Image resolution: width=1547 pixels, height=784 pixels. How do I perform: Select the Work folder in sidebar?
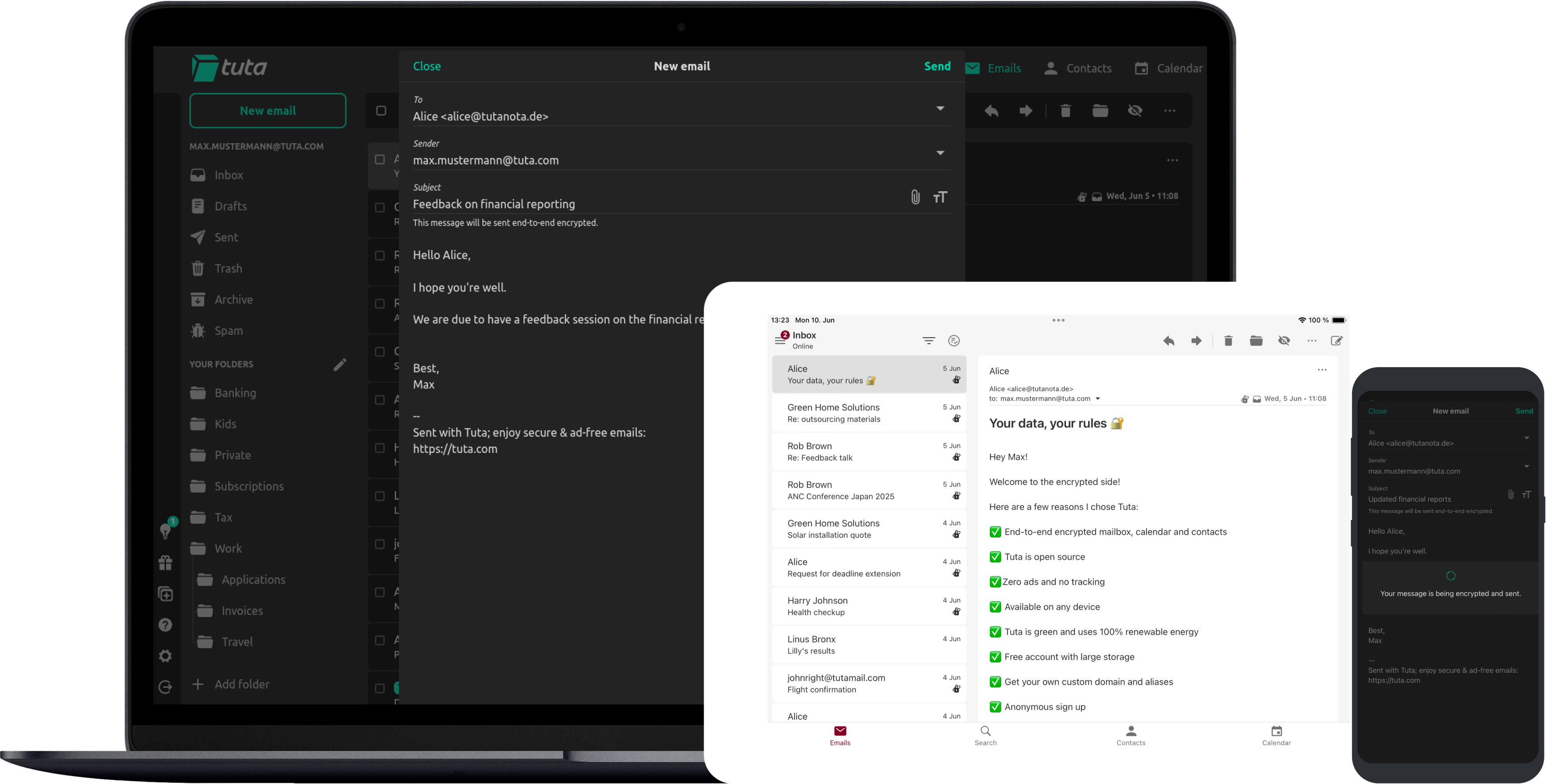228,548
